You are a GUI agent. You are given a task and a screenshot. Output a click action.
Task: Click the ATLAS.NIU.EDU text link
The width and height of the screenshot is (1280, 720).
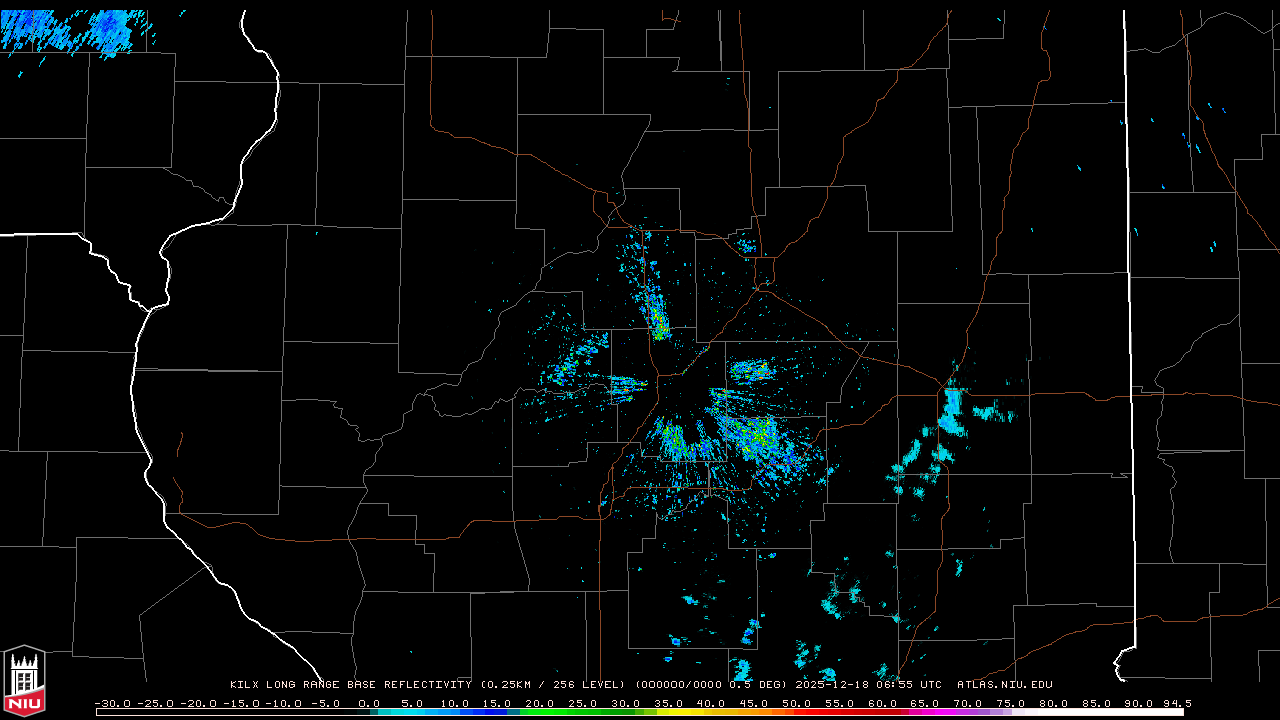(1004, 685)
